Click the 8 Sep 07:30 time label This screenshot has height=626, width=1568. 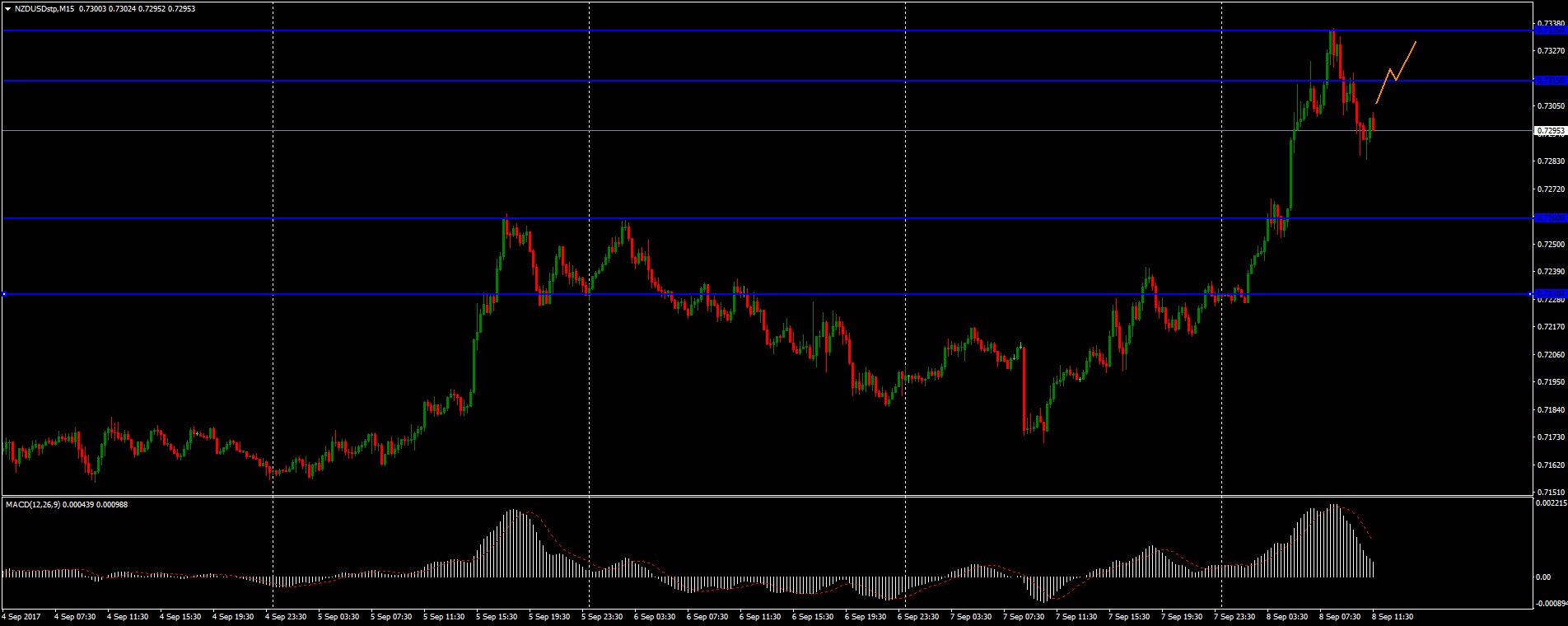[1341, 616]
